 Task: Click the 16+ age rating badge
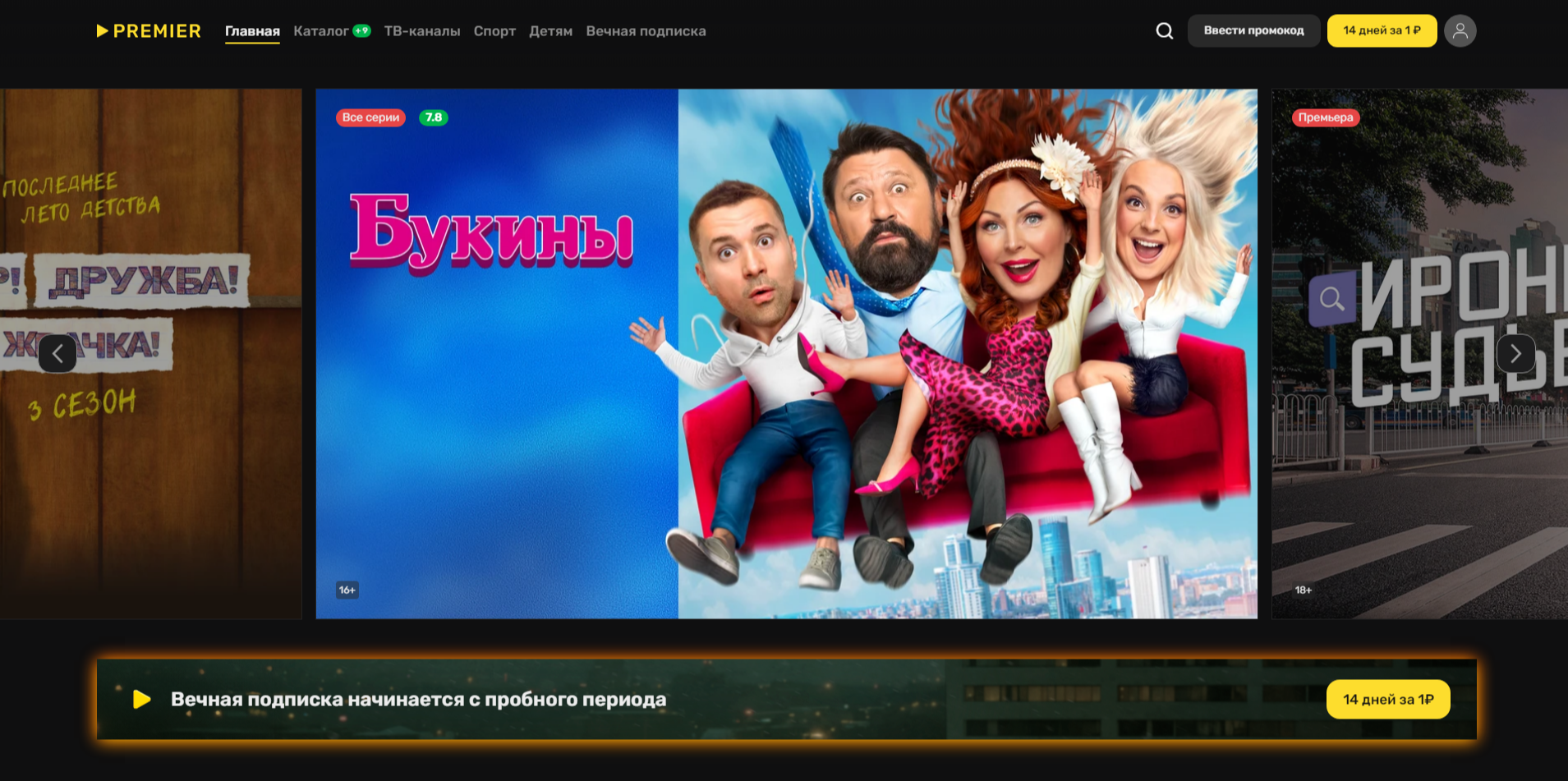click(347, 590)
